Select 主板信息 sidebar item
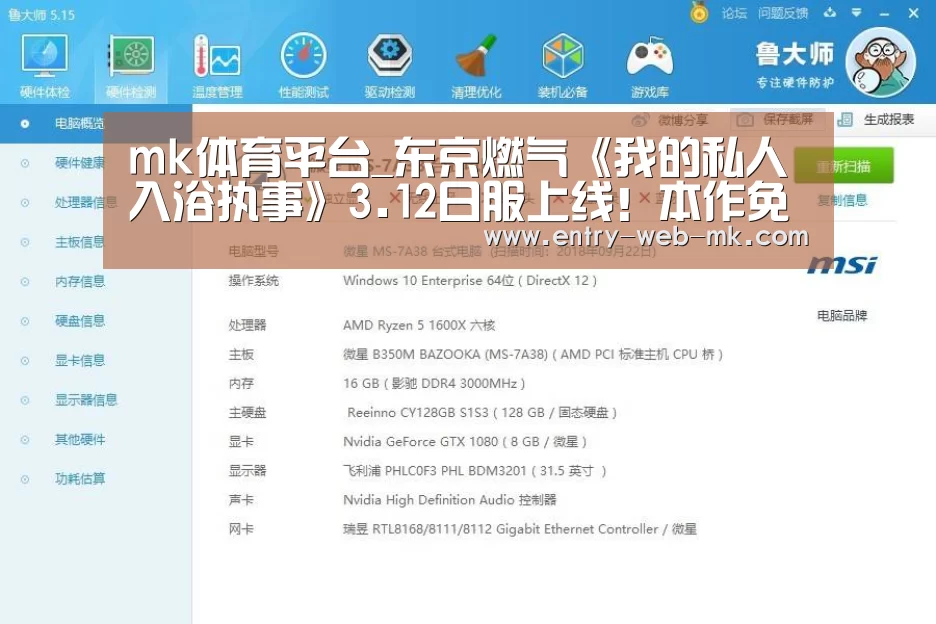The width and height of the screenshot is (936, 624). 80,242
